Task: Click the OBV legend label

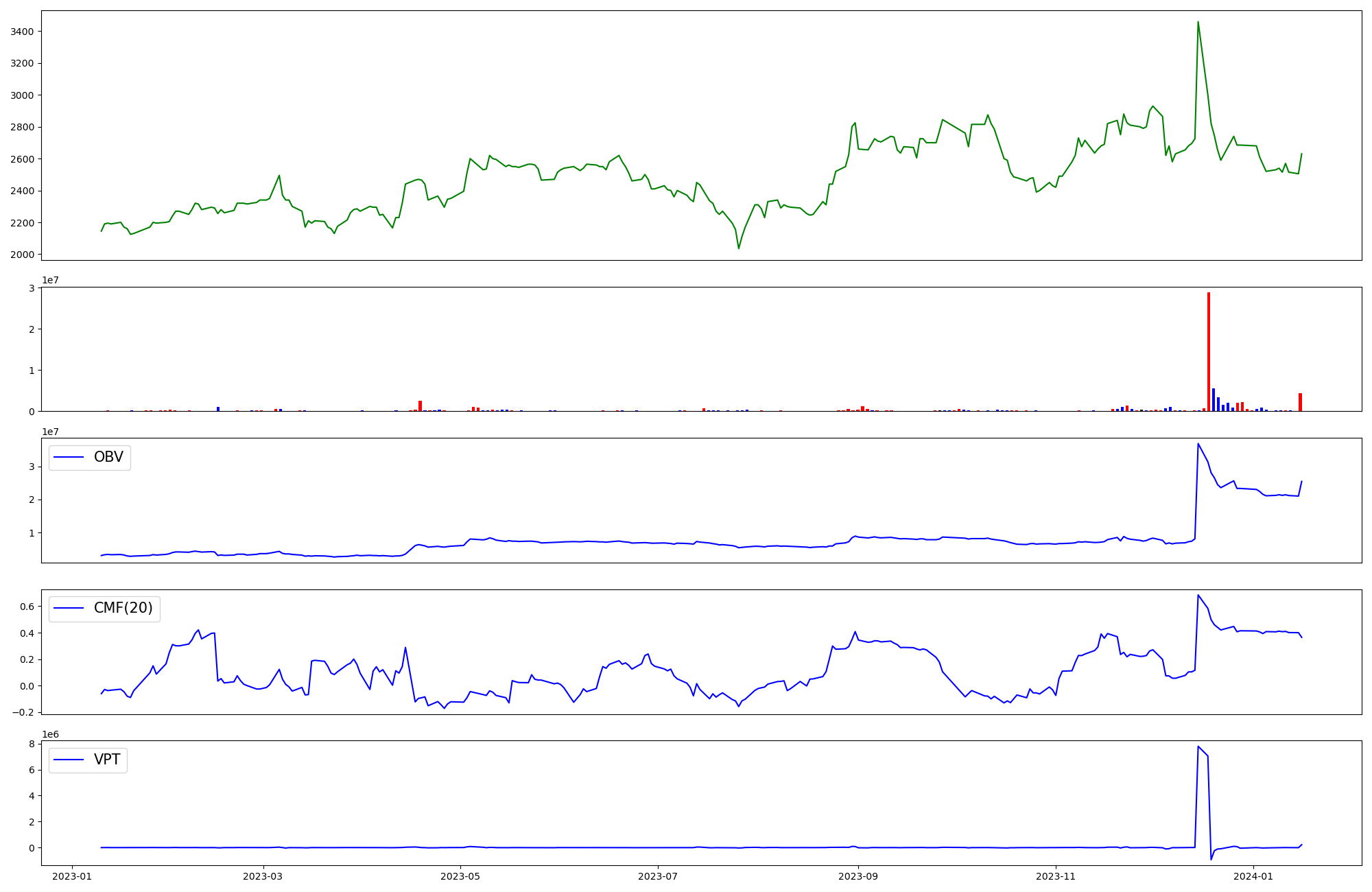Action: [108, 457]
